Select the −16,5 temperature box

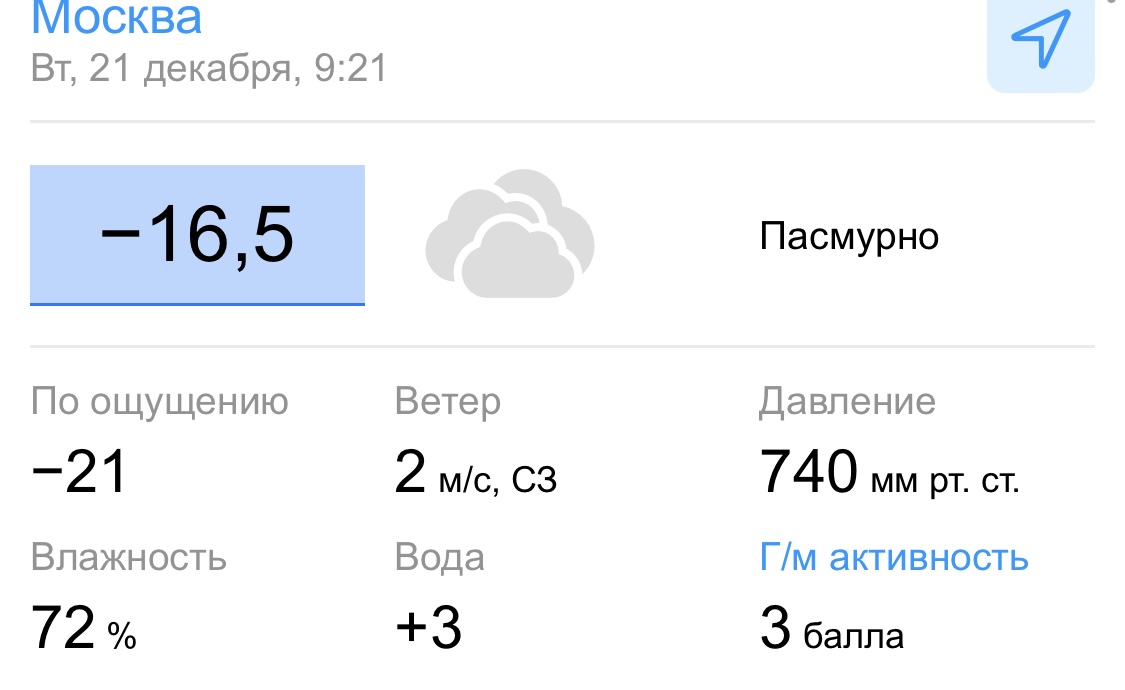[197, 234]
